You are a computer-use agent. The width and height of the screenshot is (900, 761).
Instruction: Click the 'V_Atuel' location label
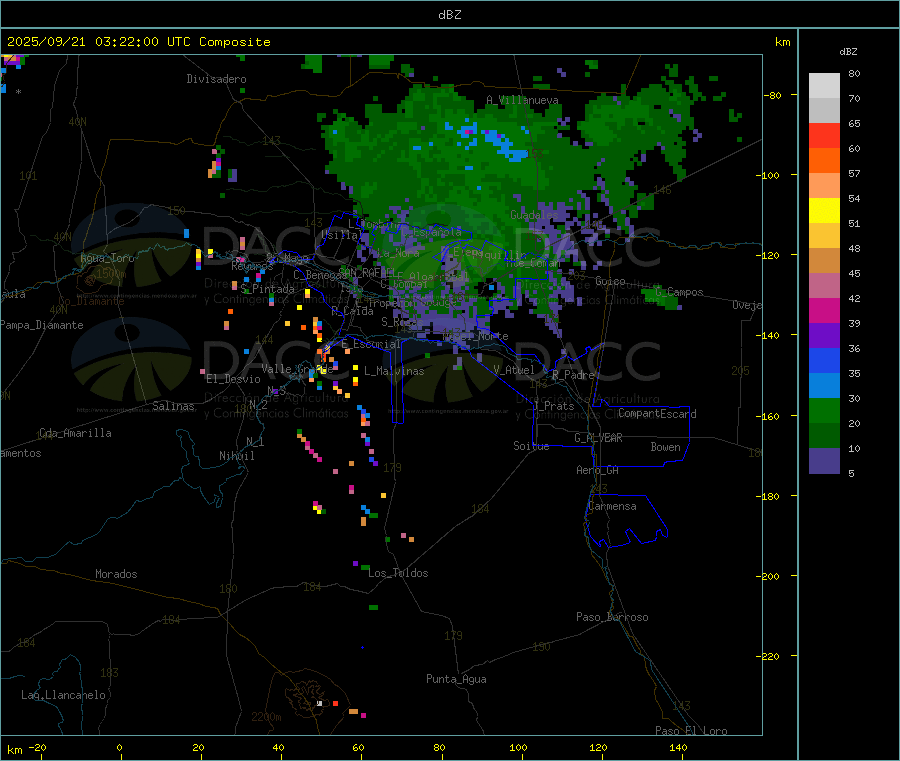pyautogui.click(x=514, y=370)
